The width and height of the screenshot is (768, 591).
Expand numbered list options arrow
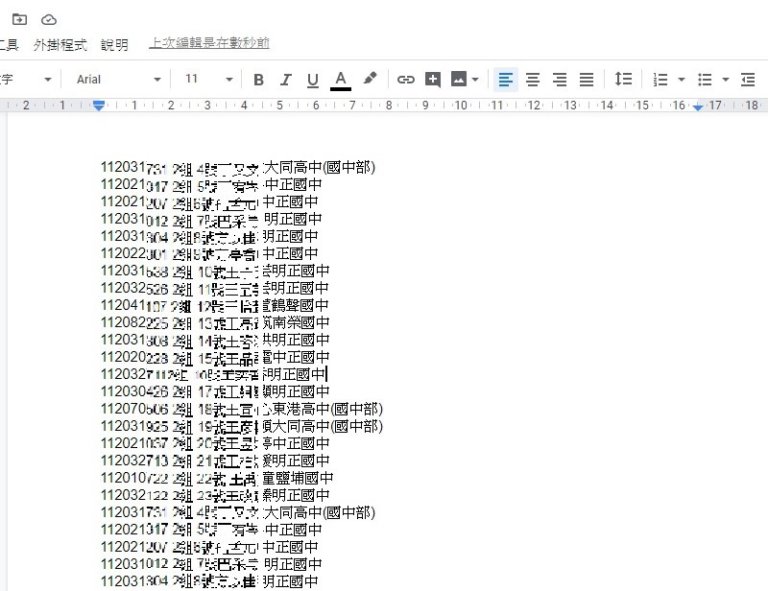point(681,80)
